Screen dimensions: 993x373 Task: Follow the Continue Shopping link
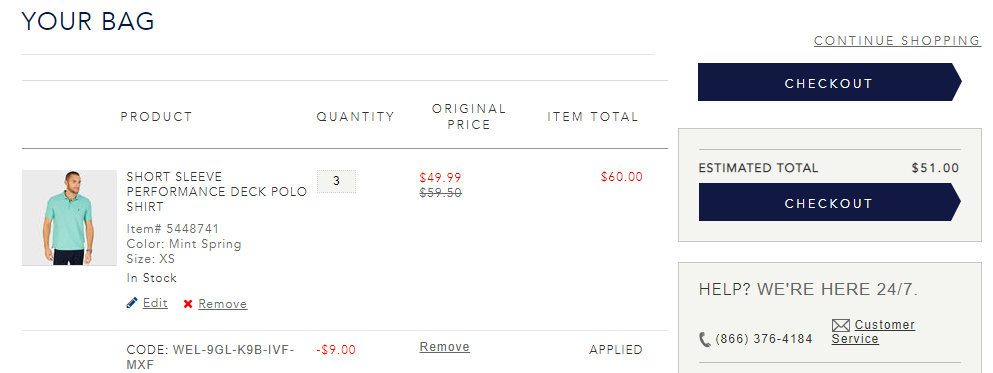click(x=897, y=41)
